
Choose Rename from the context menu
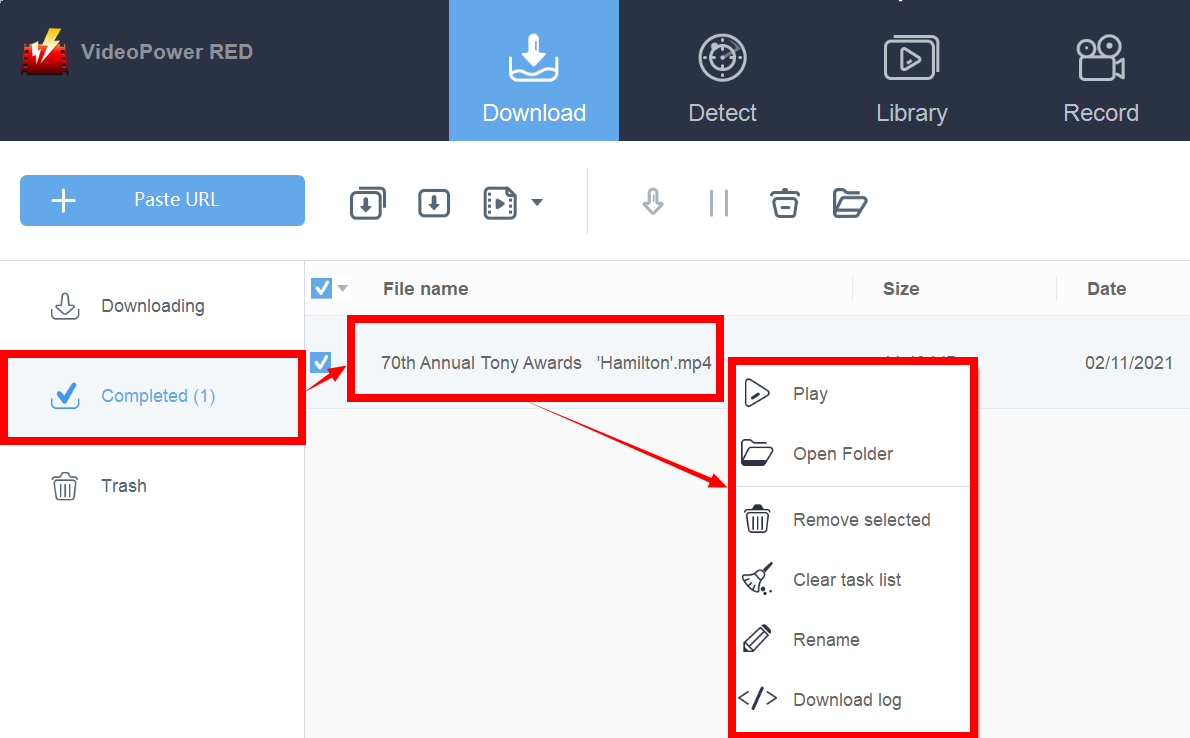pos(854,640)
